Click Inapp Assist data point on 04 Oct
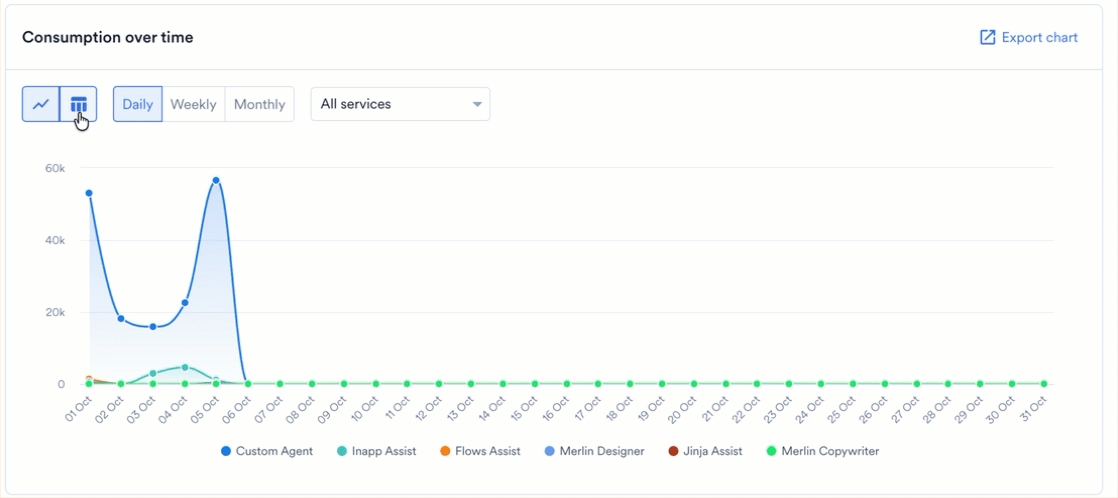This screenshot has height=498, width=1118. tap(185, 367)
